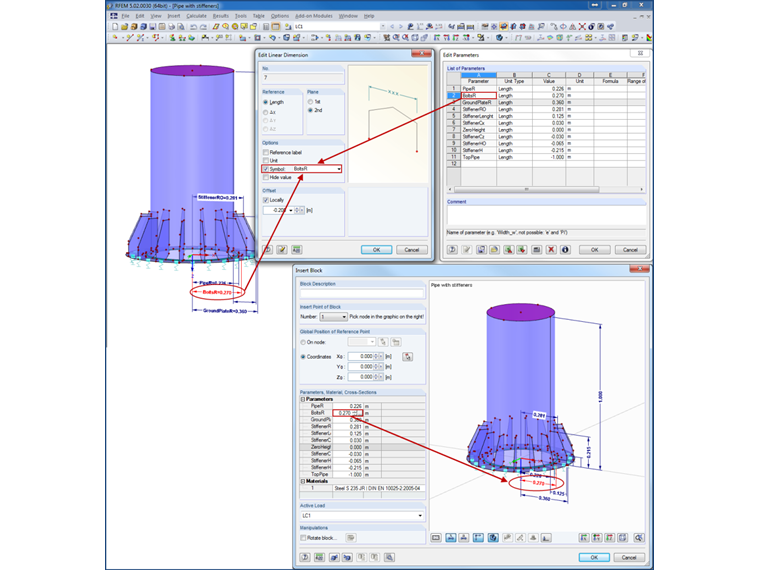The image size is (760, 570).
Task: Open load case LC1 dropdown in main toolbar
Action: click(x=383, y=27)
